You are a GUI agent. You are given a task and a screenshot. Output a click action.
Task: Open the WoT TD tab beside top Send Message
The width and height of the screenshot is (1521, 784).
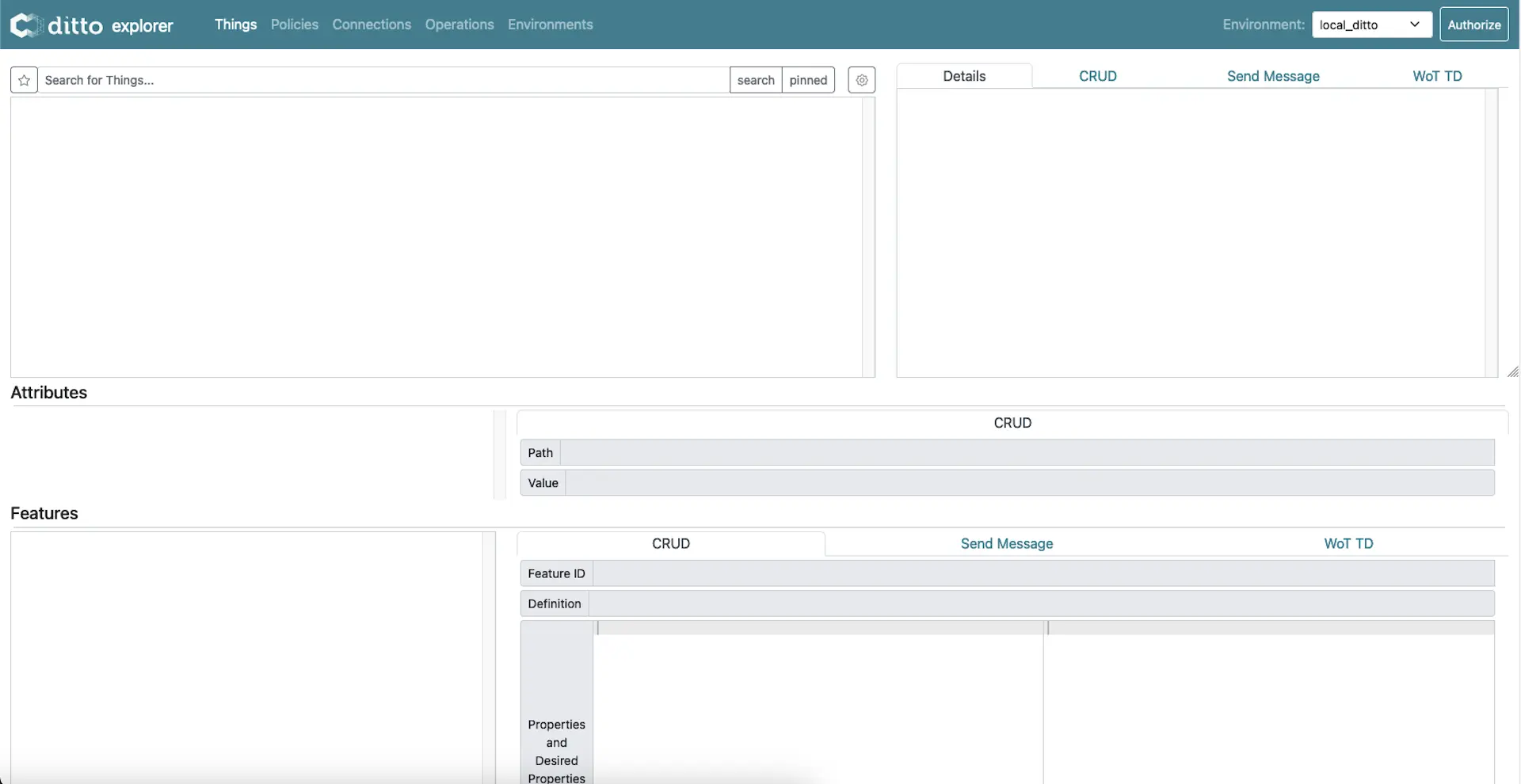(1437, 76)
